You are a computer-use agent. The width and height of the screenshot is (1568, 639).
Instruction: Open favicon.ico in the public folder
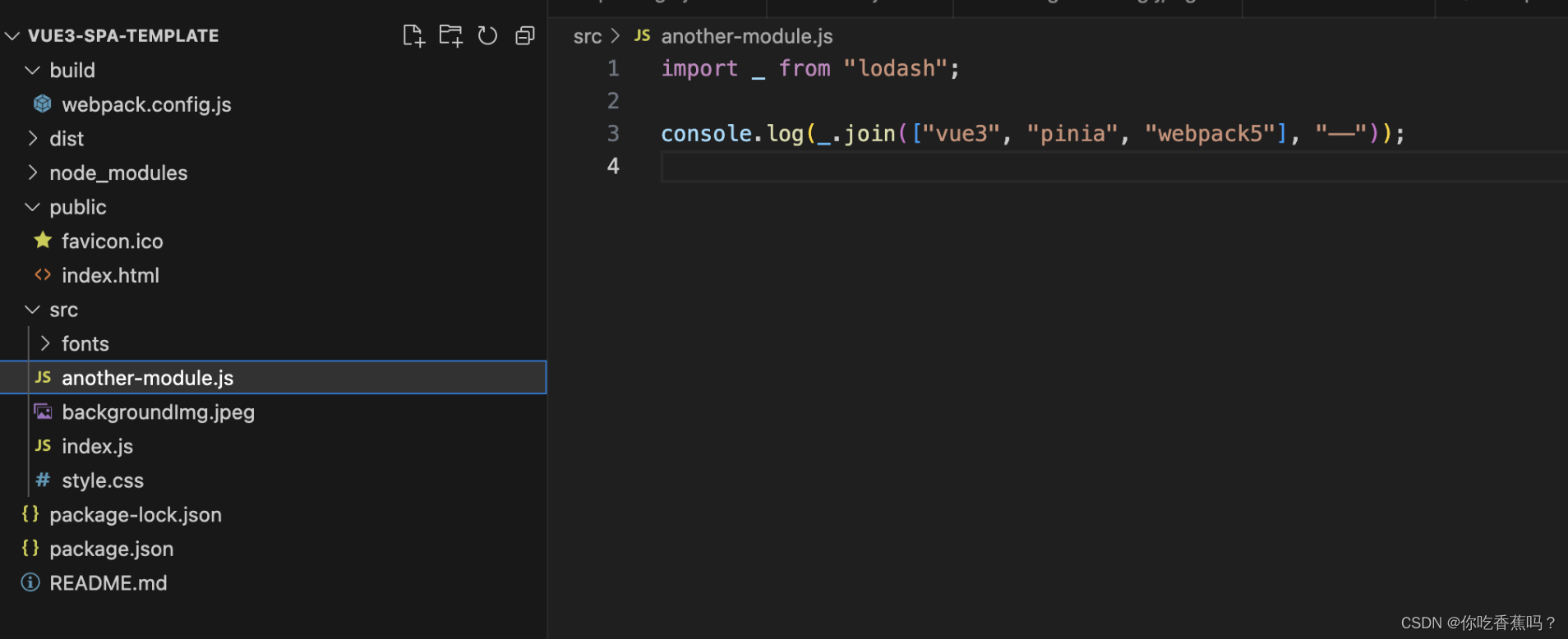click(x=112, y=241)
